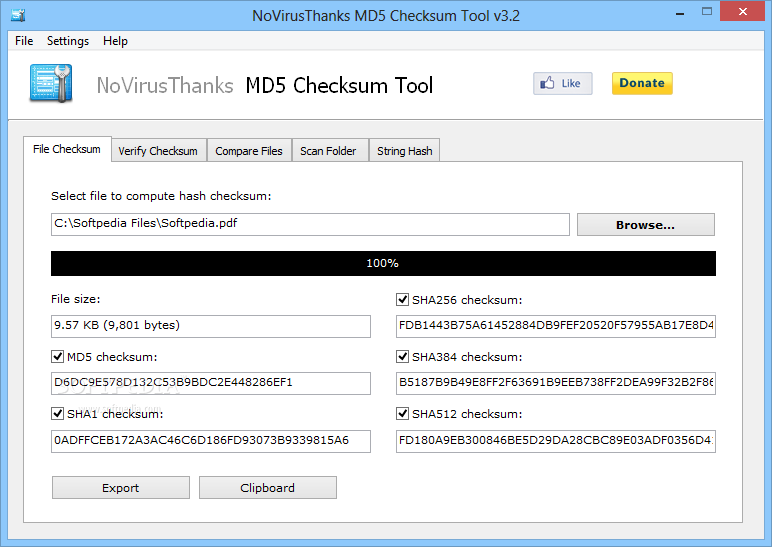This screenshot has height=547, width=772.
Task: Open the File menu
Action: pyautogui.click(x=24, y=41)
